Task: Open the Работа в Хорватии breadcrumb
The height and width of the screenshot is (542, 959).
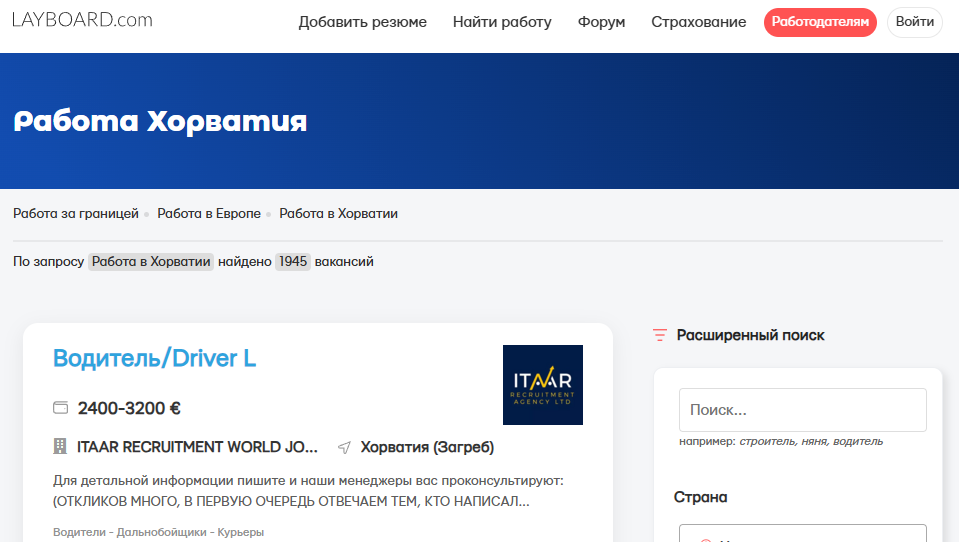Action: click(x=338, y=213)
